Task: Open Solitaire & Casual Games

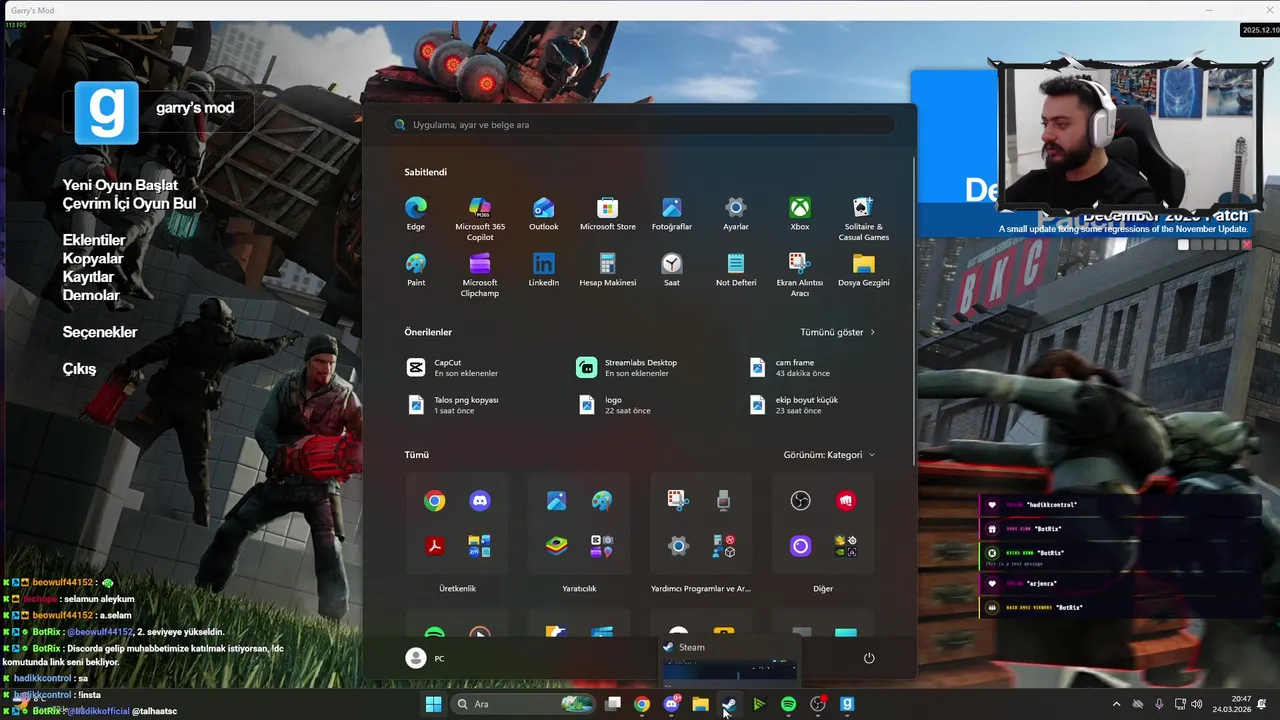Action: point(864,219)
